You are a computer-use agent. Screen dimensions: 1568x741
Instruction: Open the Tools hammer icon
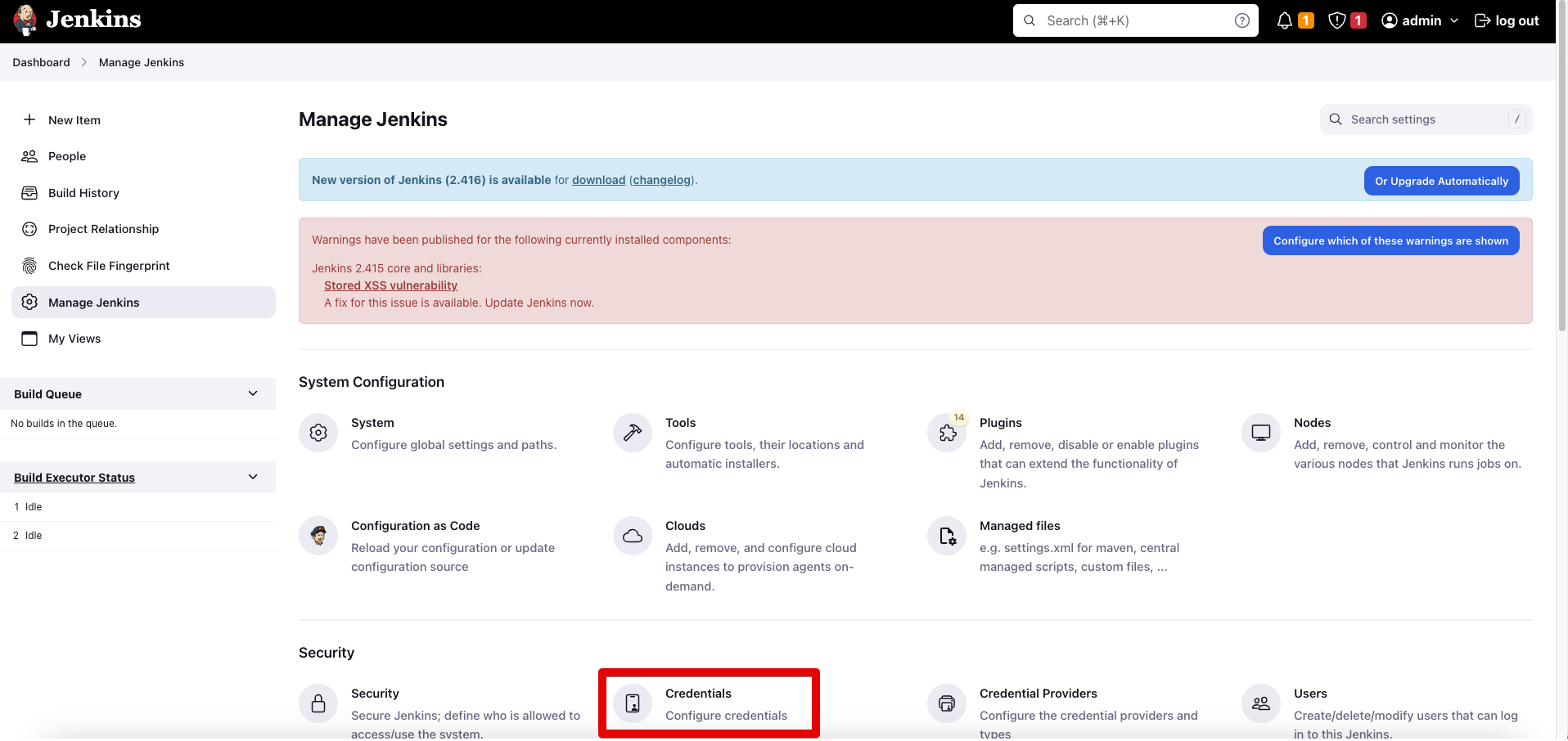click(x=633, y=433)
